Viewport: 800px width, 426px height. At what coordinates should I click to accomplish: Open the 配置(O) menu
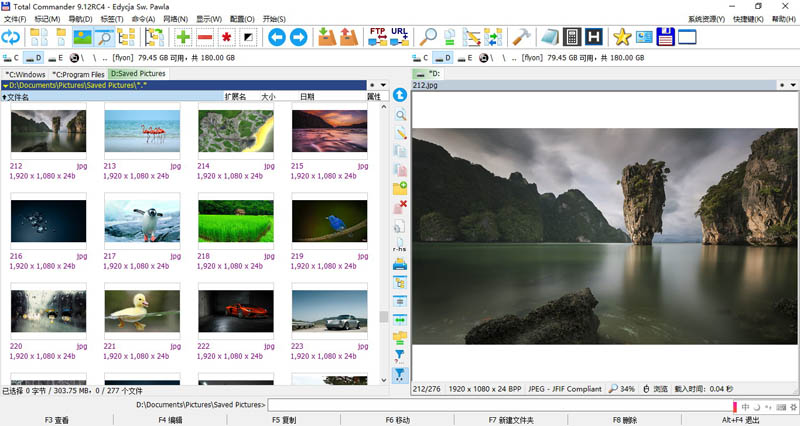(242, 19)
